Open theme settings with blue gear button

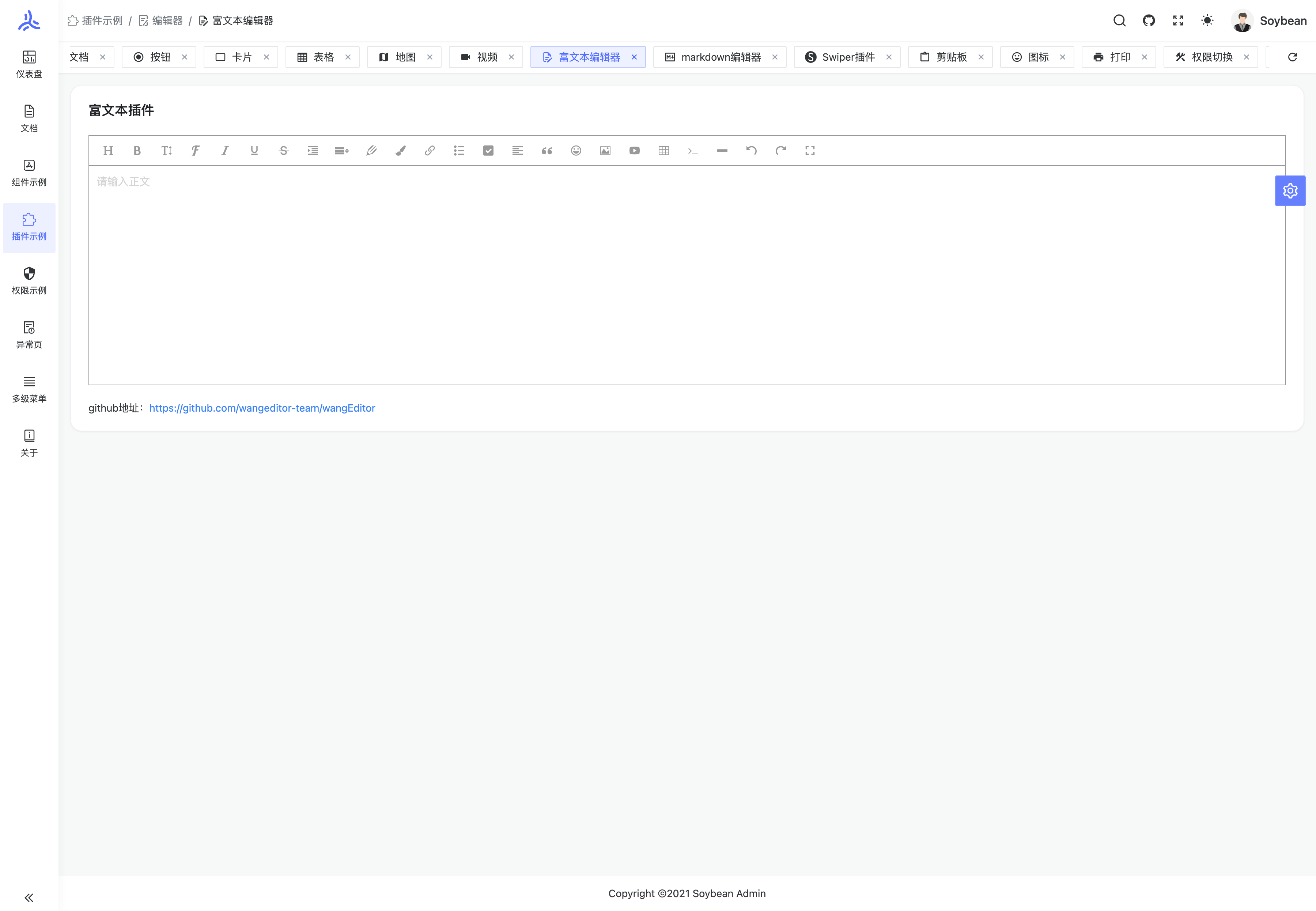pos(1290,191)
